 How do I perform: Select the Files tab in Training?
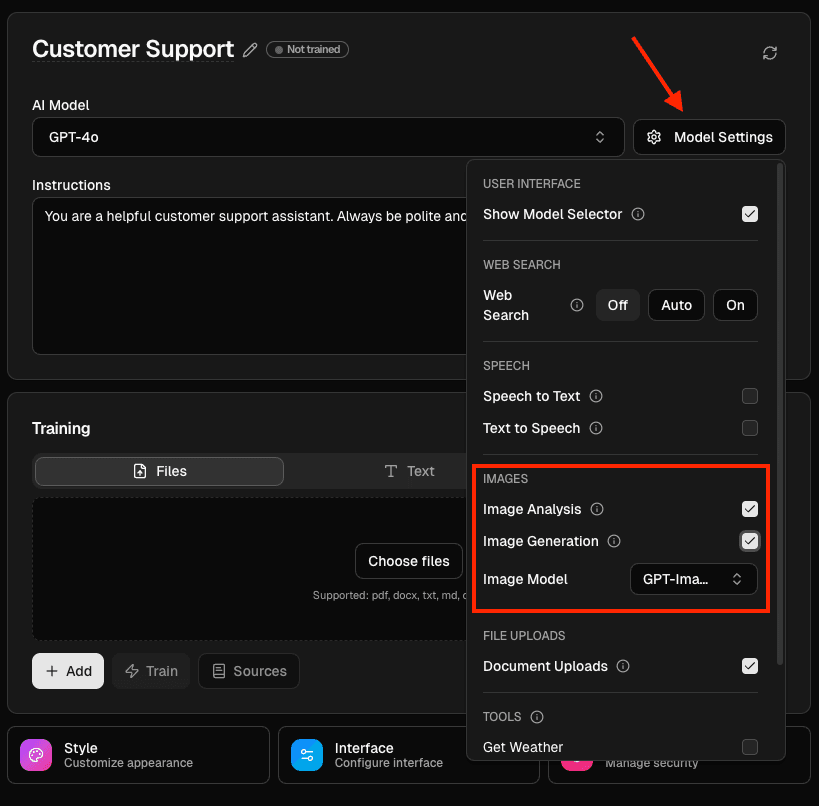[x=158, y=471]
